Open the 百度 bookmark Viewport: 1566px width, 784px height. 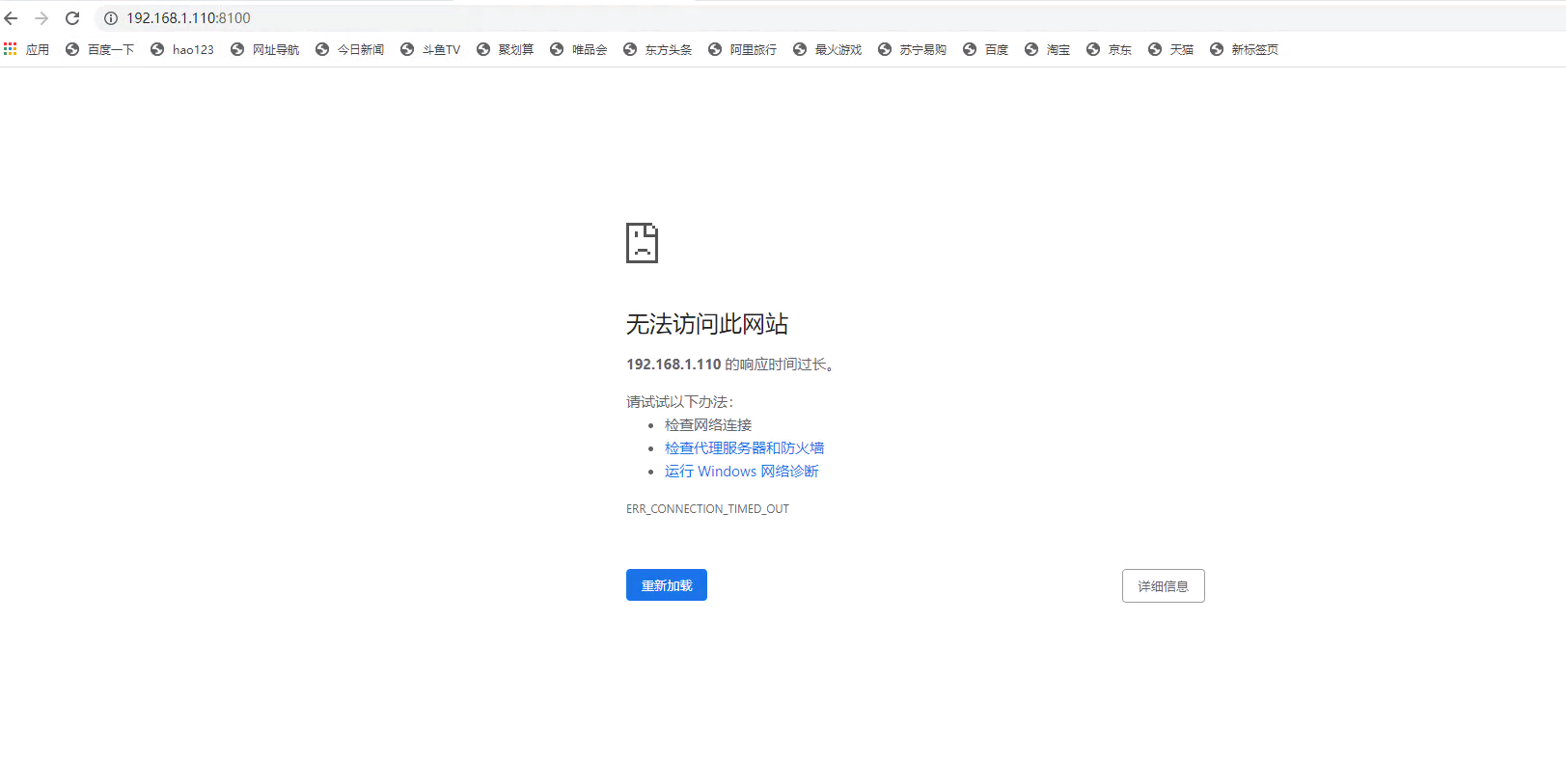click(x=985, y=49)
